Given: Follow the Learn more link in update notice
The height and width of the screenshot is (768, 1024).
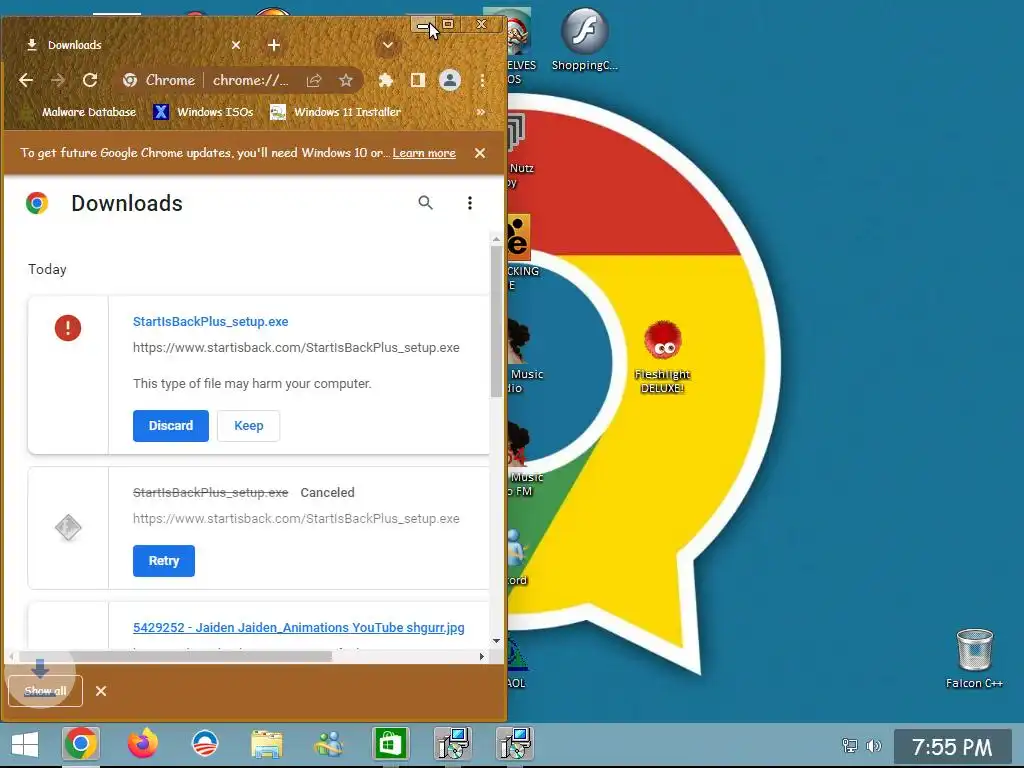Looking at the screenshot, I should tap(424, 153).
